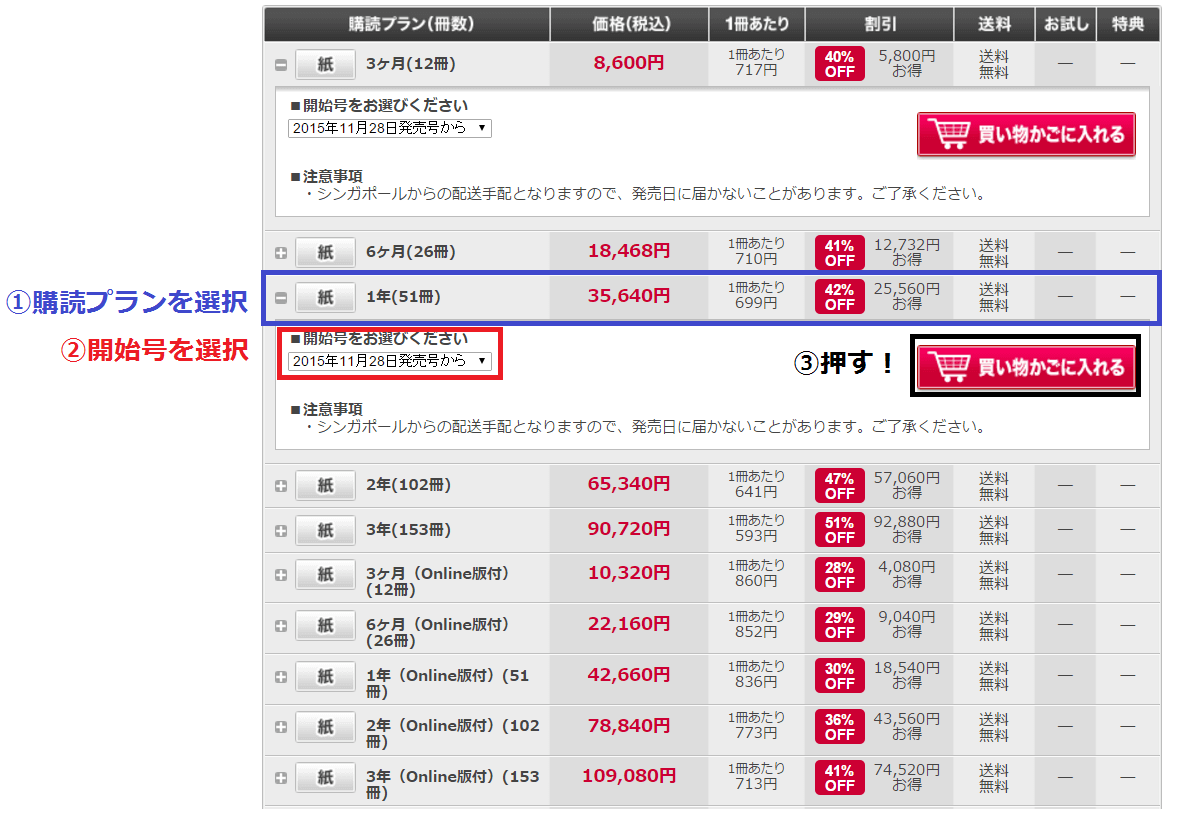Expand the 6ヶ月(26冊) plan row

click(280, 251)
